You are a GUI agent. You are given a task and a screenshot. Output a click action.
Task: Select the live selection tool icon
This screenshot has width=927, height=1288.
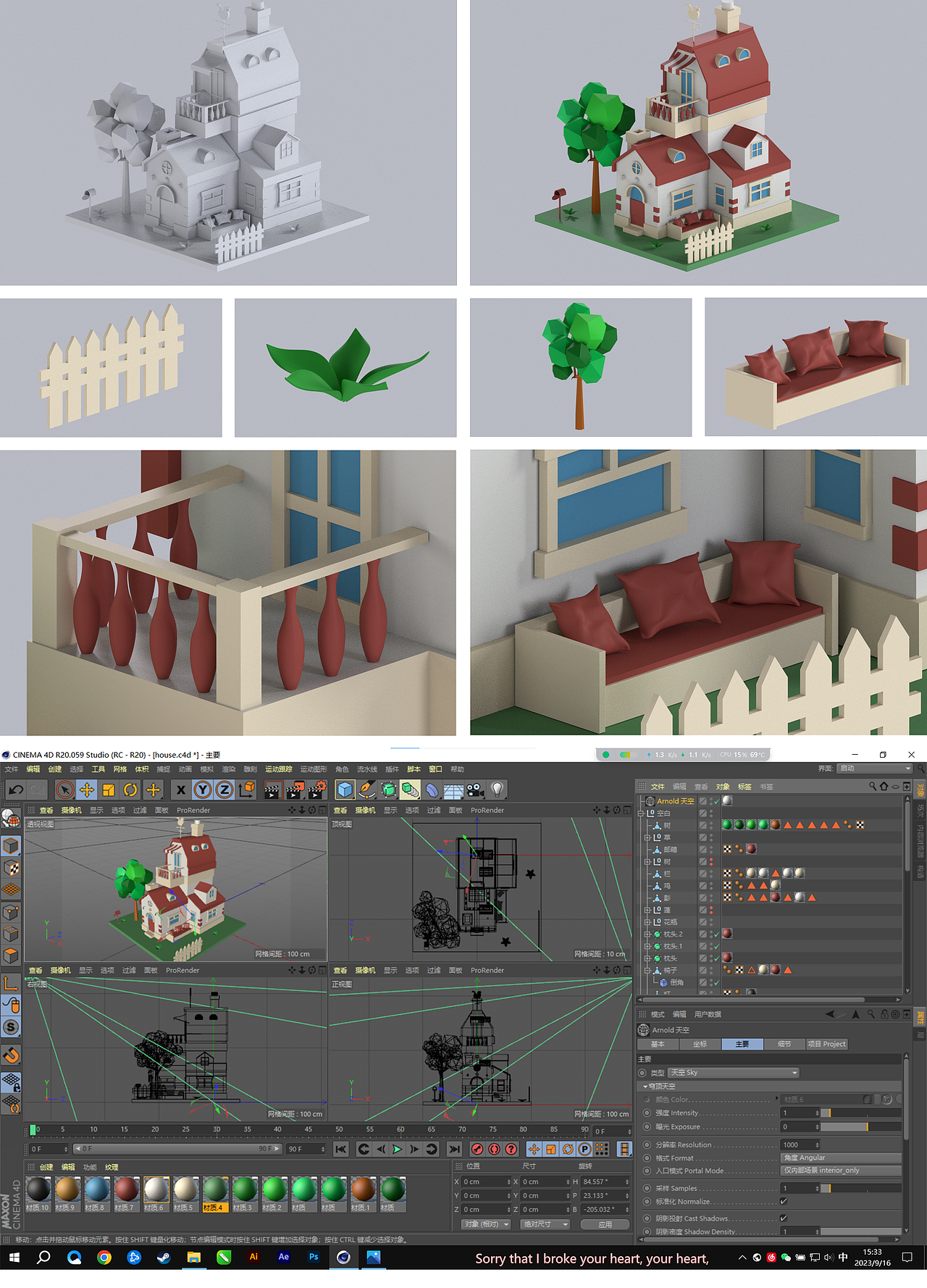pyautogui.click(x=65, y=790)
